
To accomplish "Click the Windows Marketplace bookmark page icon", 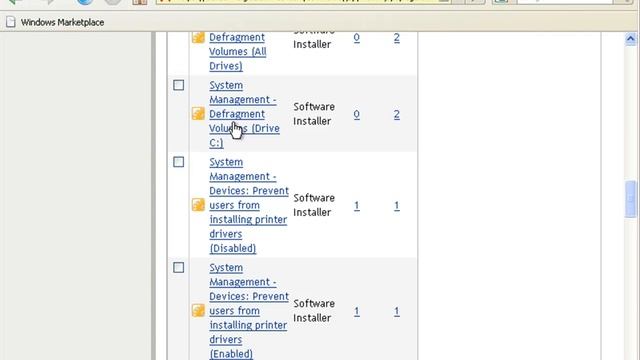I will [x=11, y=22].
